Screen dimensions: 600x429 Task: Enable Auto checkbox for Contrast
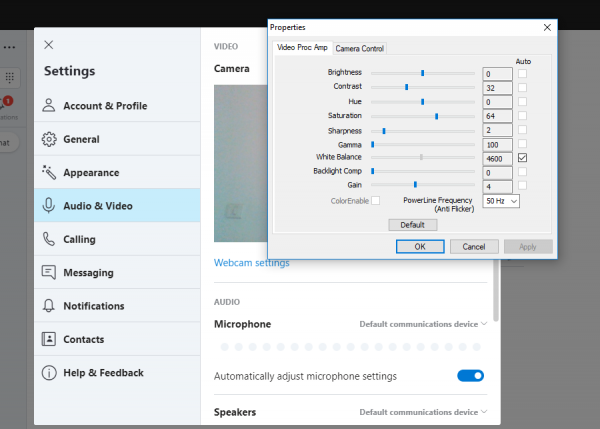tap(522, 88)
